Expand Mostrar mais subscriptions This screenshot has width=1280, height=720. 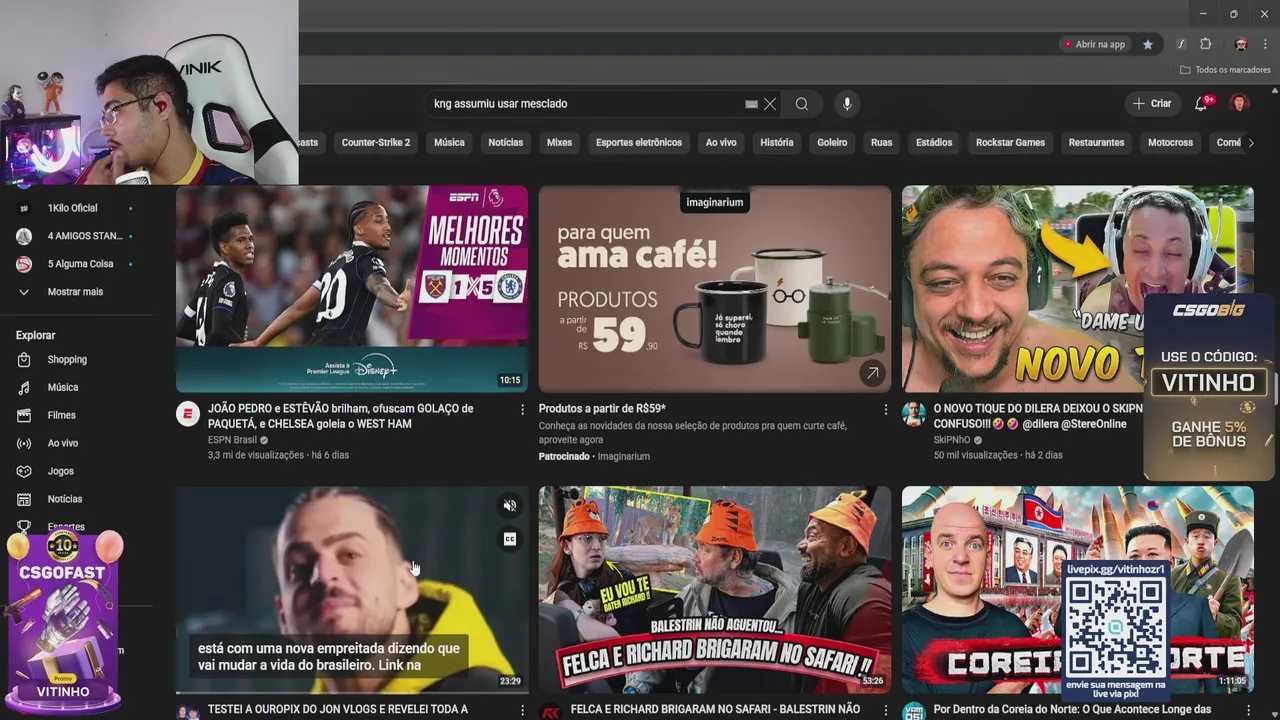coord(75,292)
